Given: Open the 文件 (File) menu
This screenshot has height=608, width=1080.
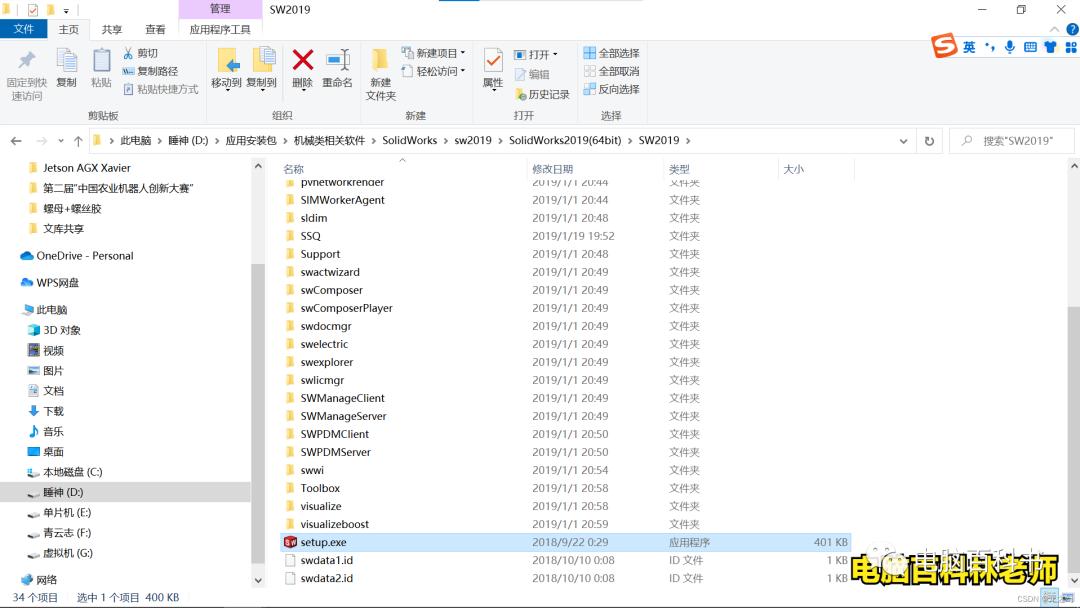Looking at the screenshot, I should [24, 29].
